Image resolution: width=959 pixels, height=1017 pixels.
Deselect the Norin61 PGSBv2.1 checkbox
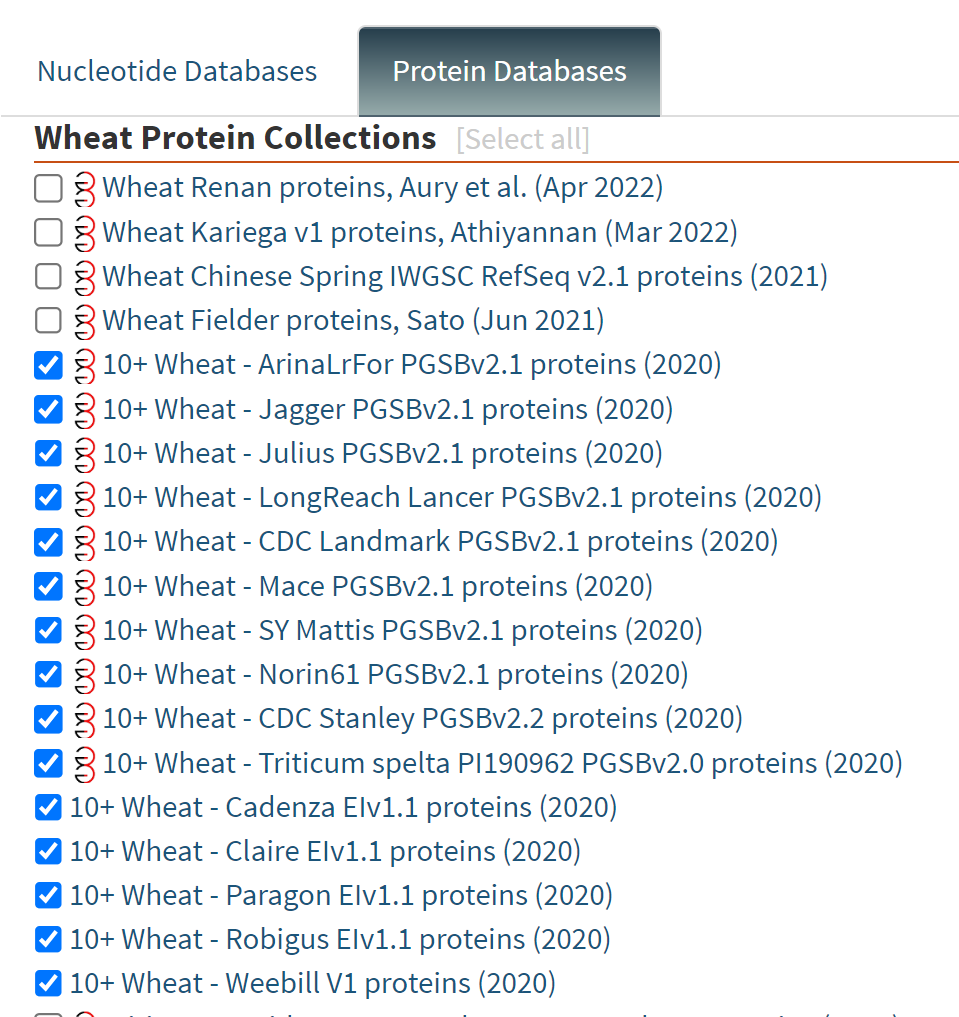(48, 674)
